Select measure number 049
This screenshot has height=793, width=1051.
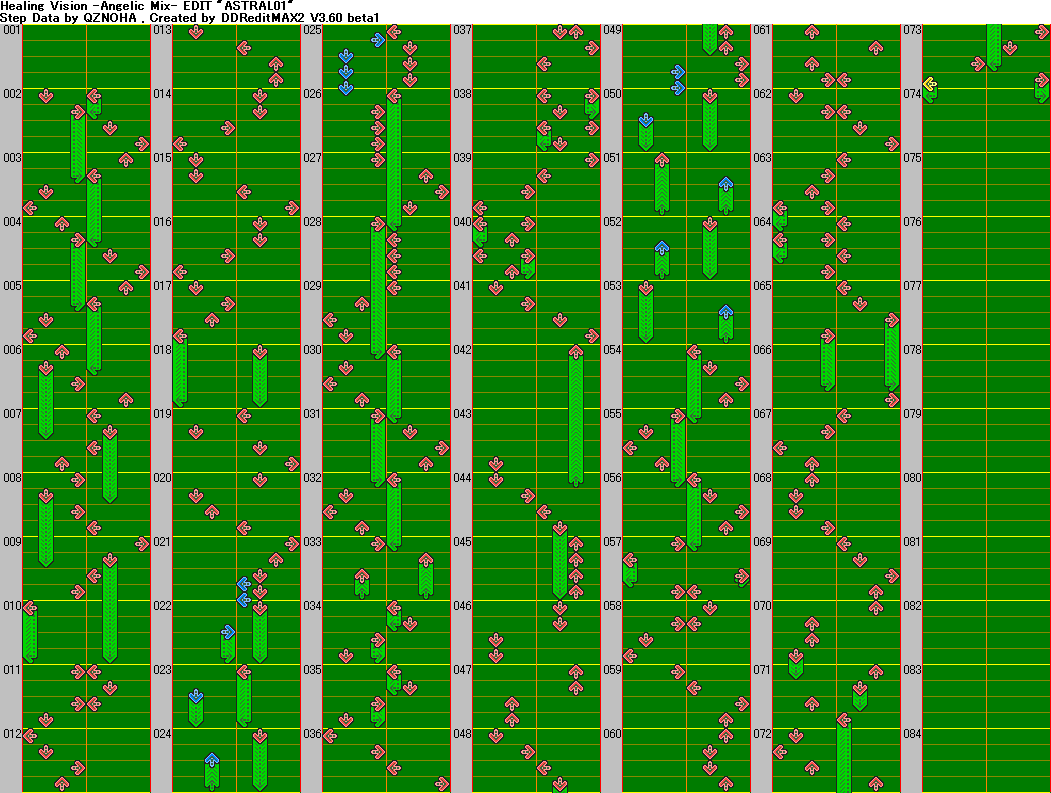(612, 30)
